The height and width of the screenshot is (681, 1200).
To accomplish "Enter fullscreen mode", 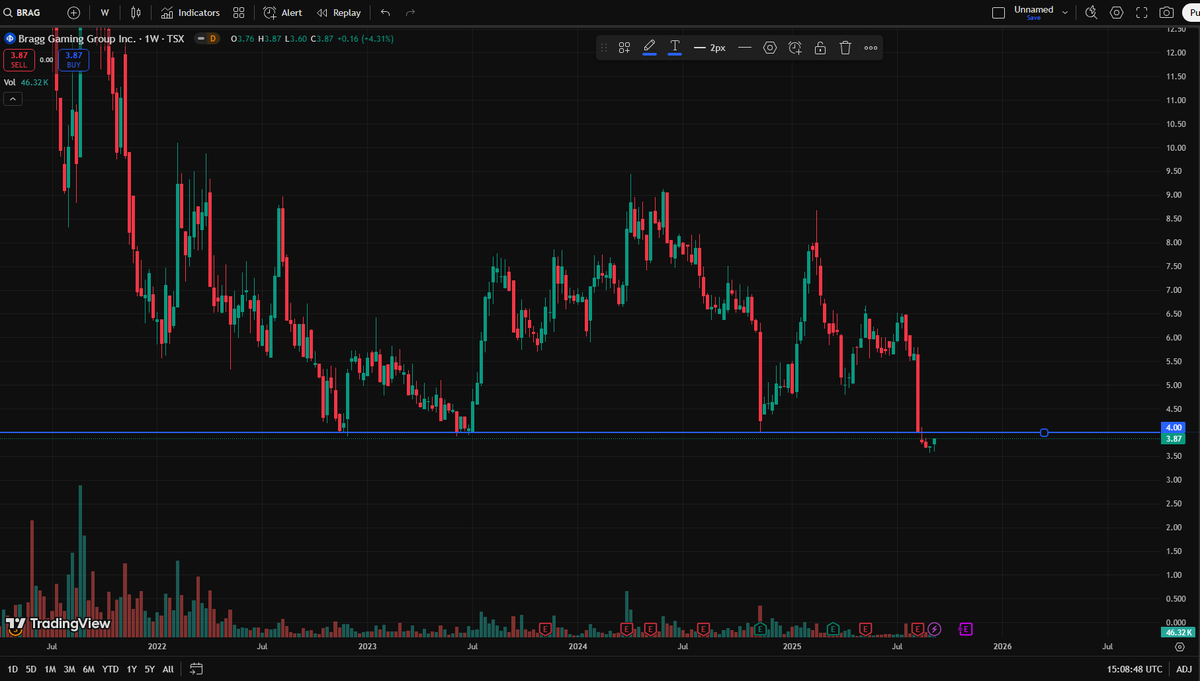I will point(1142,13).
